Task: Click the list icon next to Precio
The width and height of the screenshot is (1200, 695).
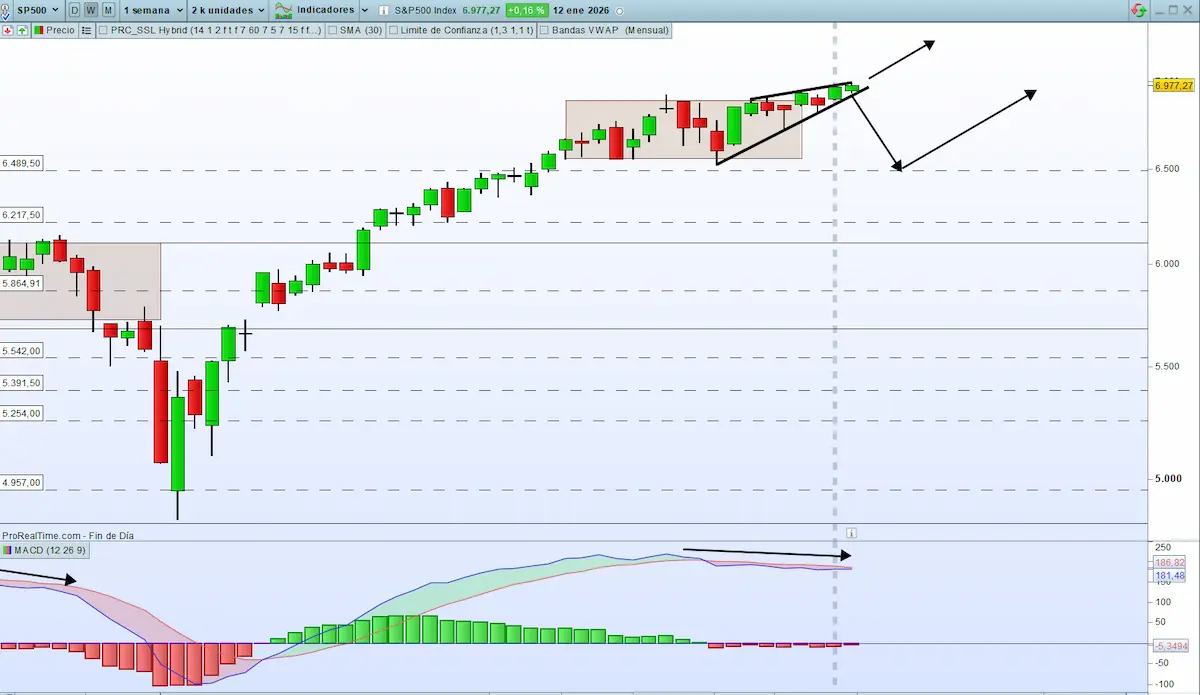Action: click(x=86, y=30)
